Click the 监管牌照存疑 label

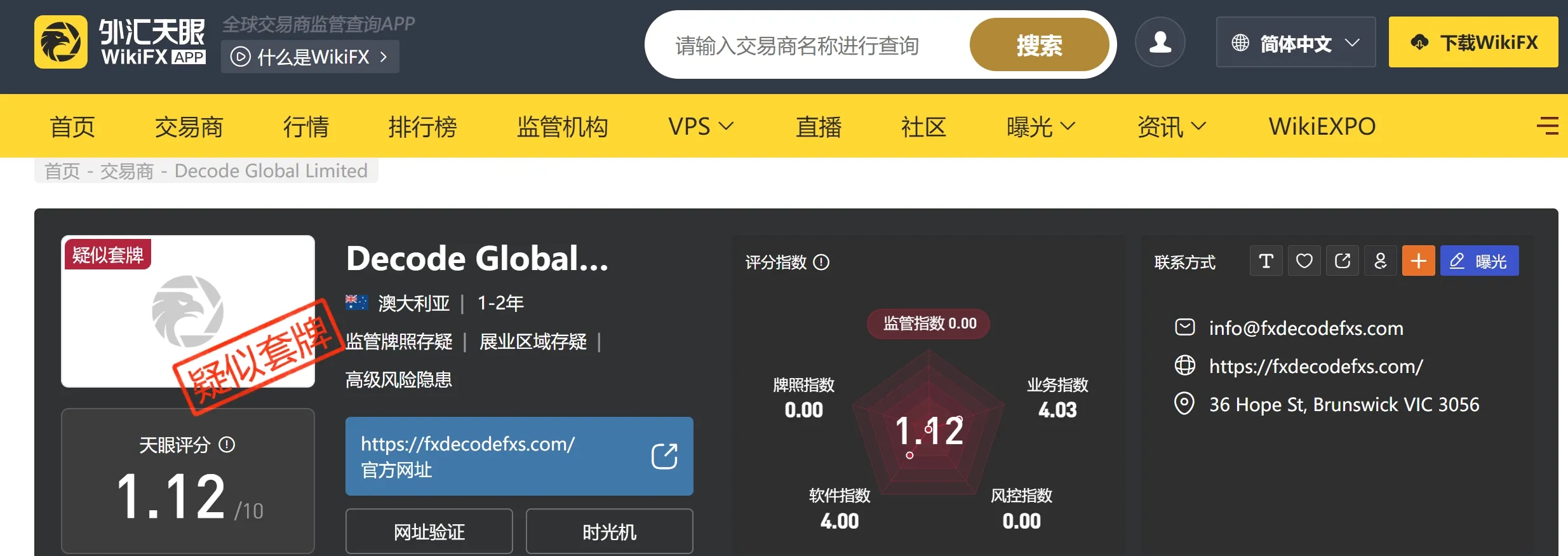(x=399, y=342)
